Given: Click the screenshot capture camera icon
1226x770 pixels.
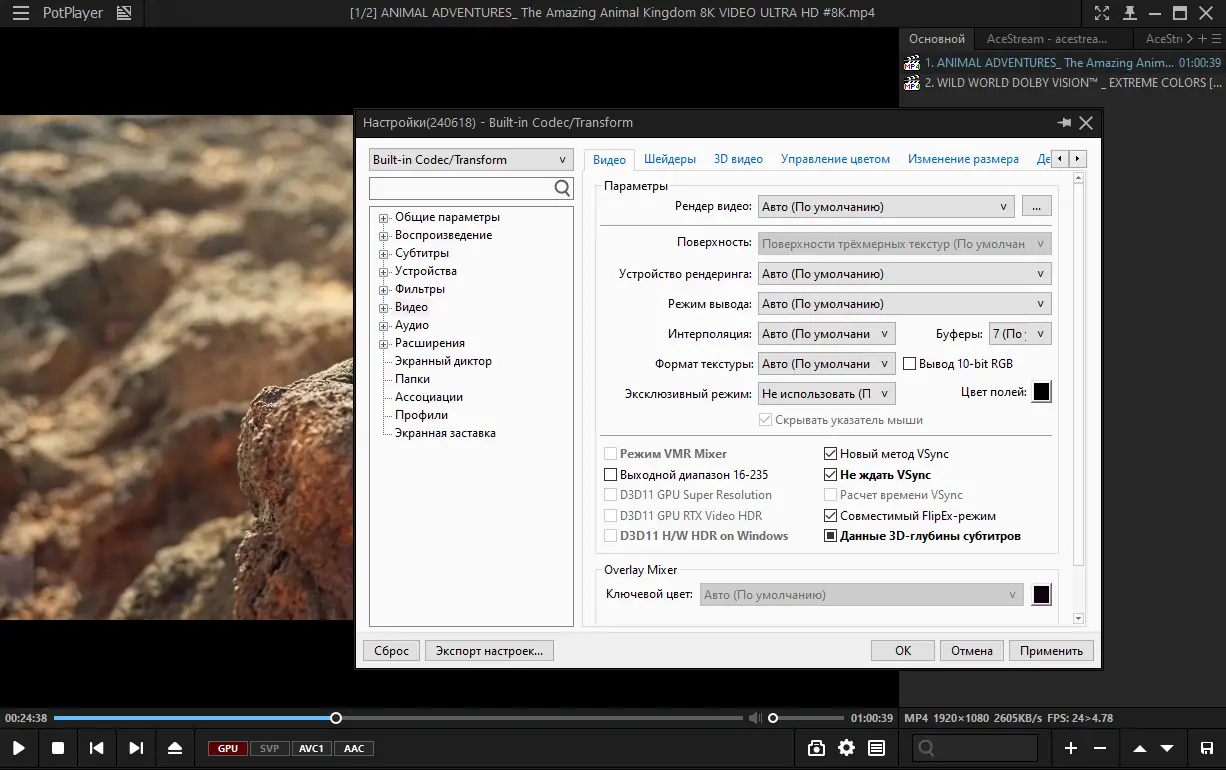Looking at the screenshot, I should 816,748.
